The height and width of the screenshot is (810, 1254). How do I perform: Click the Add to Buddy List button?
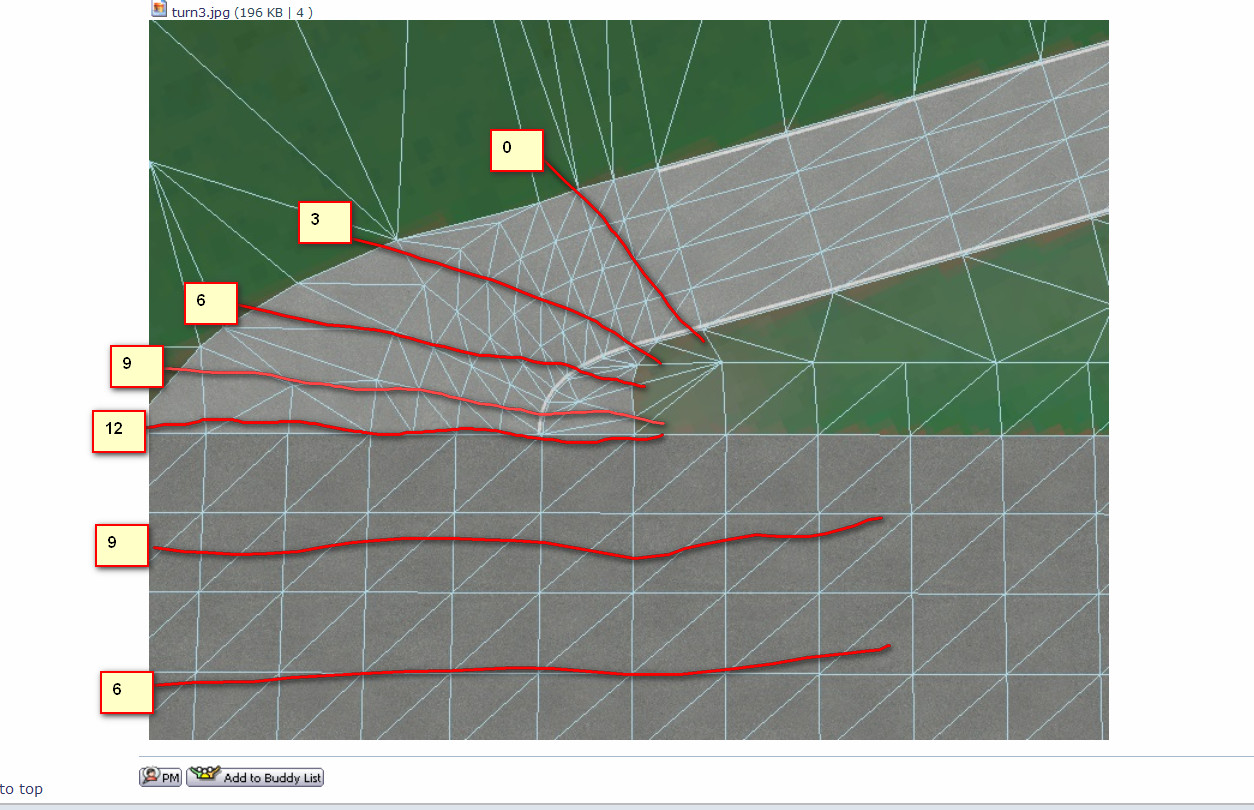click(x=255, y=777)
